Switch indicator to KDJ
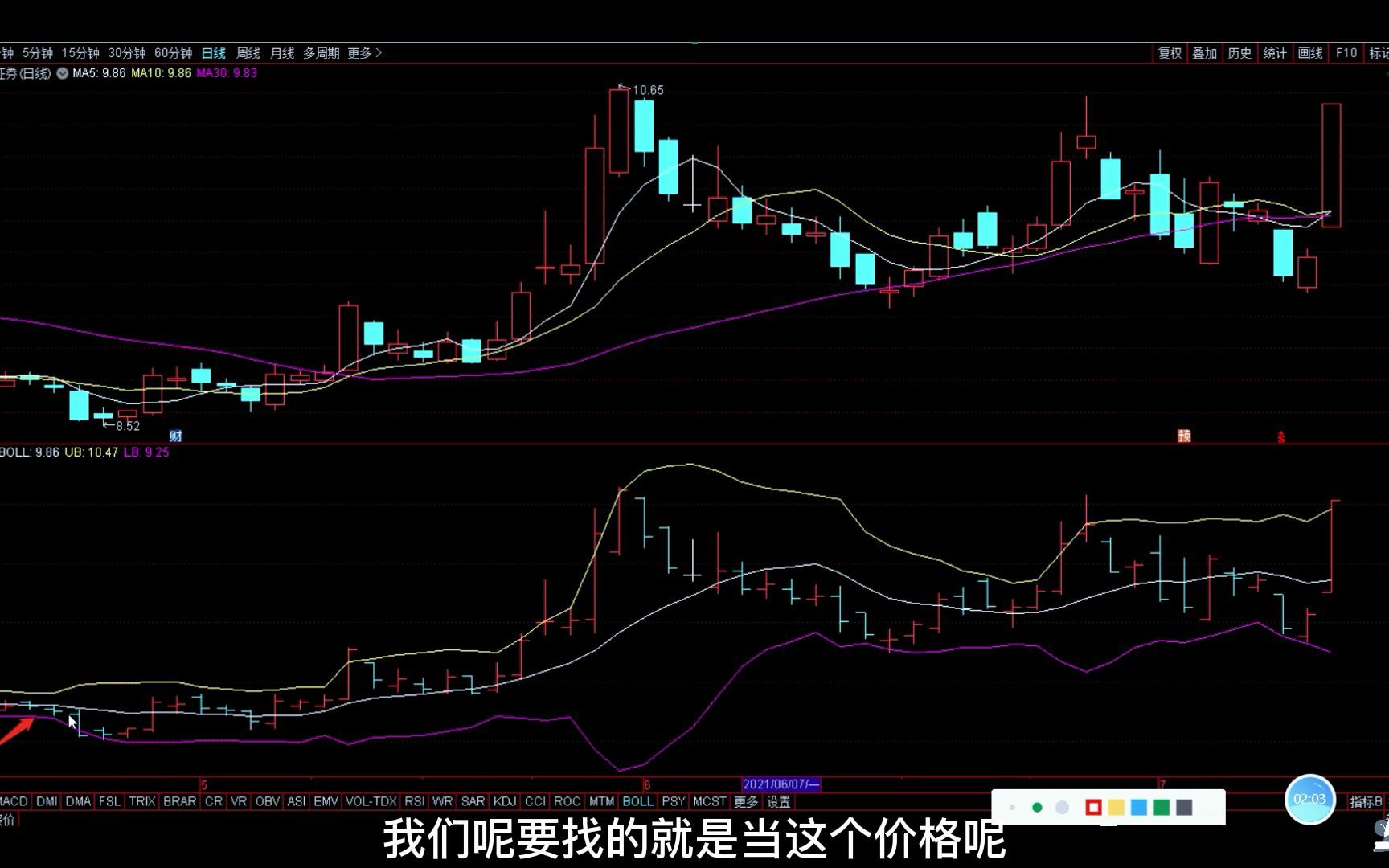This screenshot has width=1389, height=868. click(x=505, y=801)
